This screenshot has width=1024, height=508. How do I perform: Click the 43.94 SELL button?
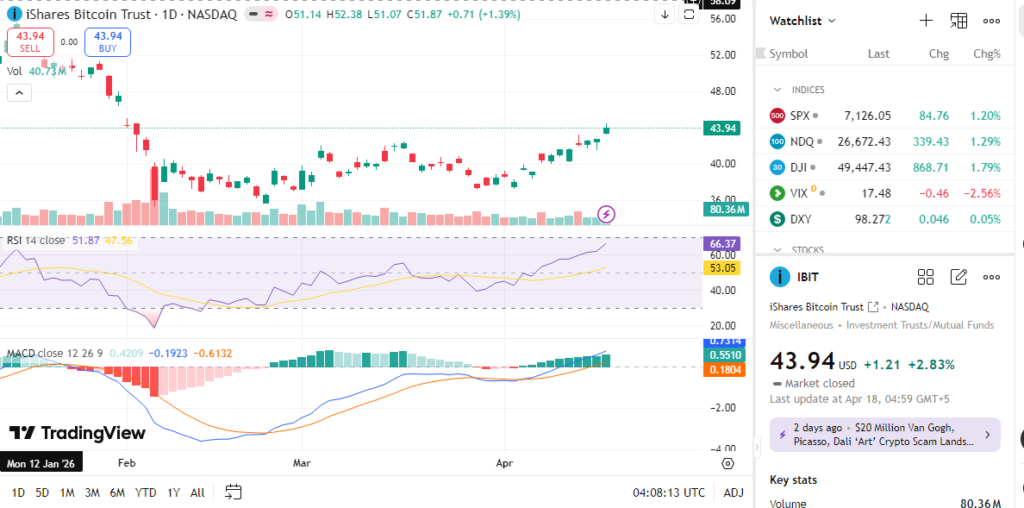click(30, 41)
